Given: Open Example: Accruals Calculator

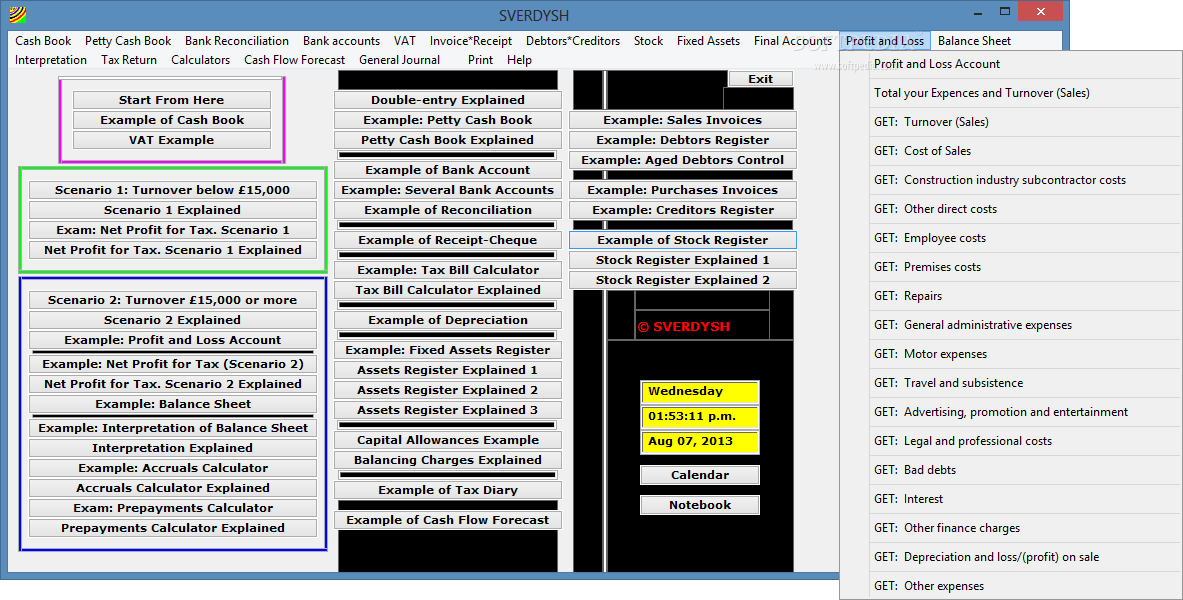Looking at the screenshot, I should [x=173, y=468].
